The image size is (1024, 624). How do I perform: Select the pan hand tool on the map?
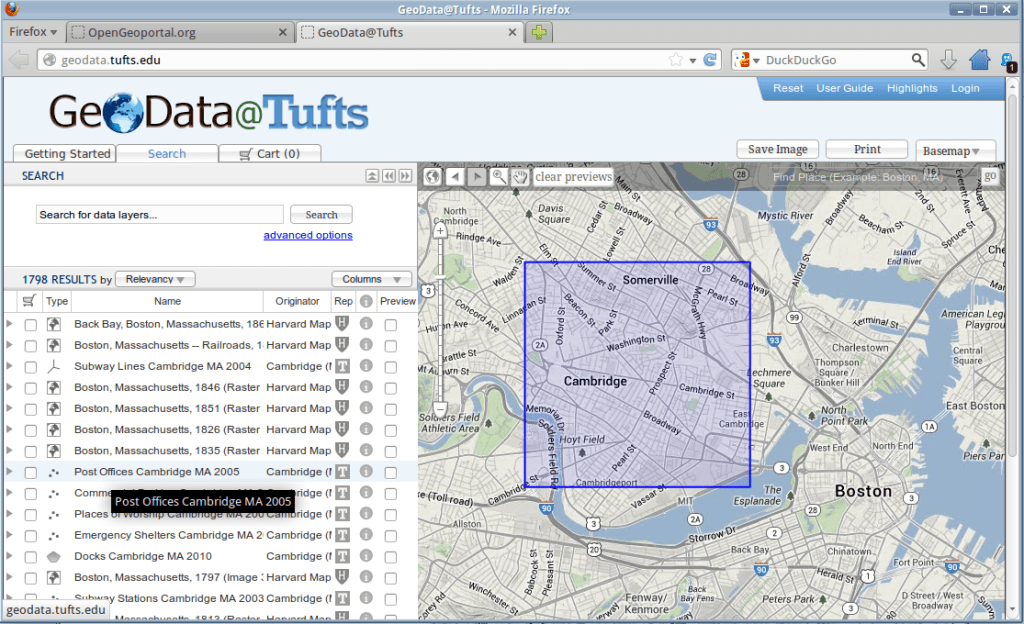point(521,176)
